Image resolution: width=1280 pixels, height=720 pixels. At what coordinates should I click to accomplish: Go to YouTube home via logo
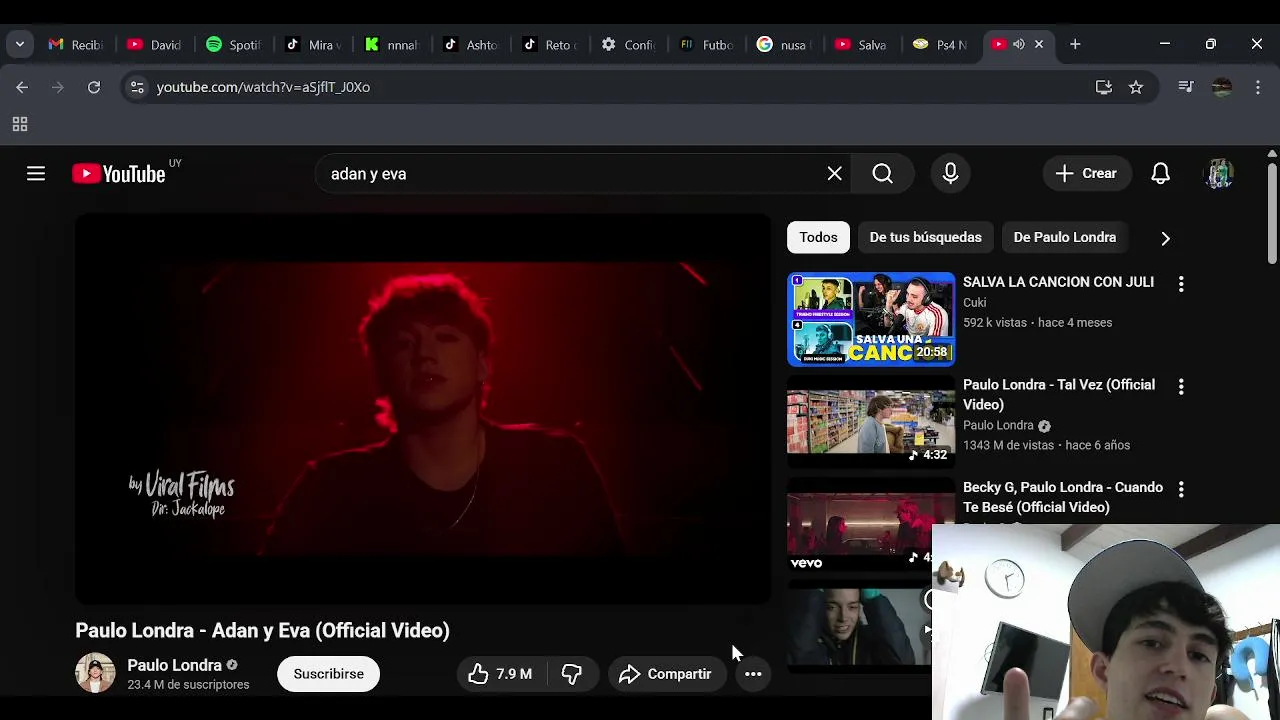pyautogui.click(x=119, y=174)
